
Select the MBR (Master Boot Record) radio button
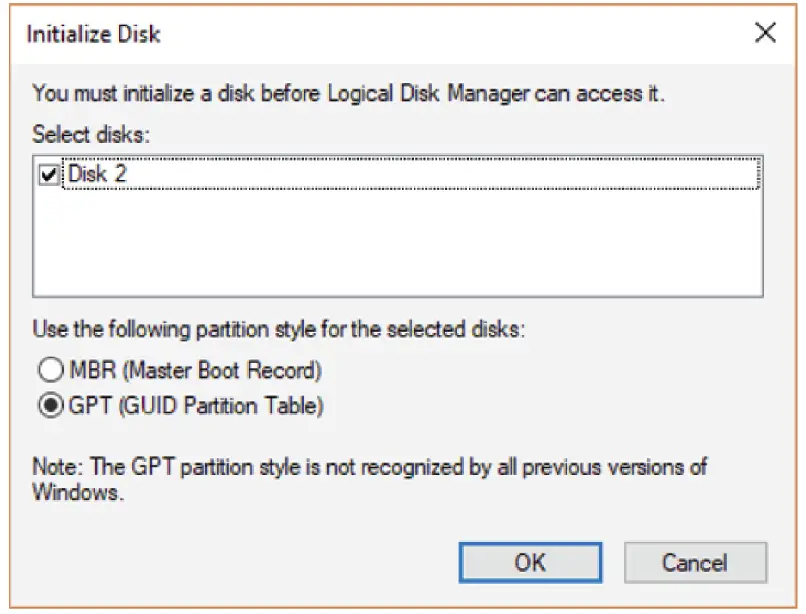(48, 371)
